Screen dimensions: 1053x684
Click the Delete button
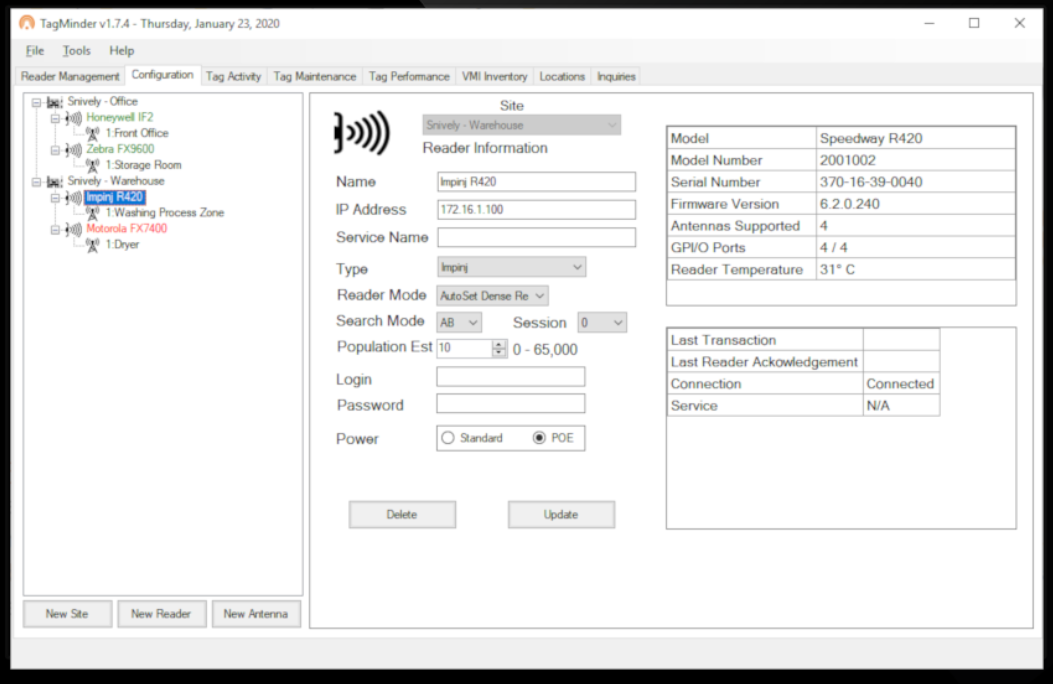click(402, 514)
